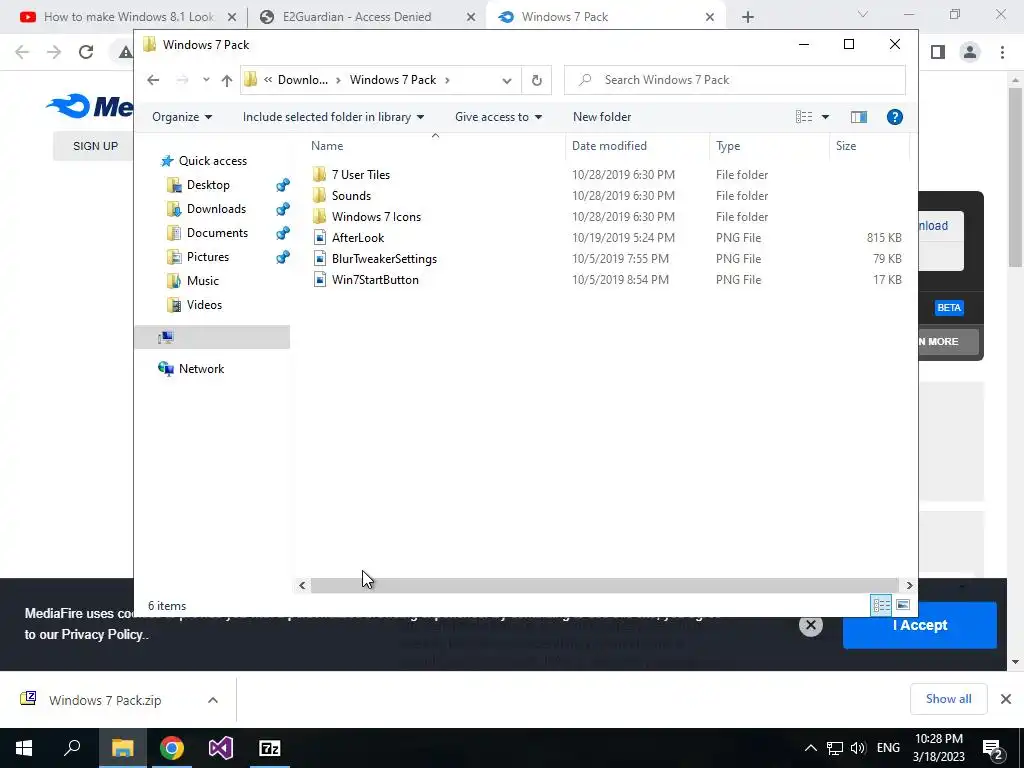Viewport: 1024px width, 768px height.
Task: Select Network in navigation pane
Action: (201, 369)
